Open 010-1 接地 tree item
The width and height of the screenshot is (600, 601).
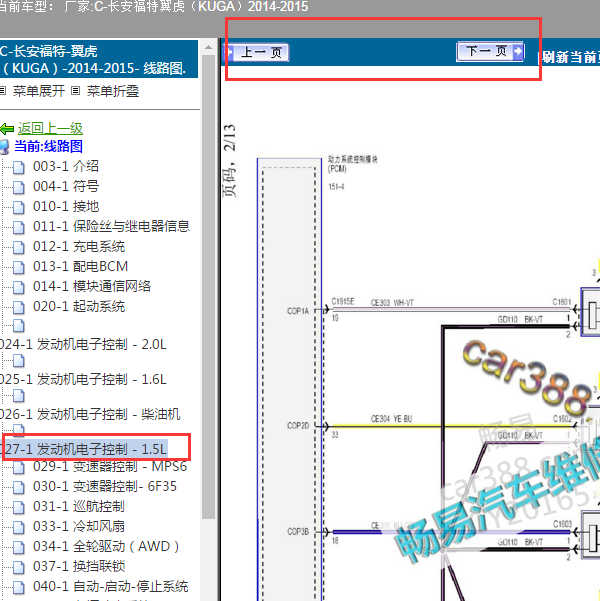(66, 206)
